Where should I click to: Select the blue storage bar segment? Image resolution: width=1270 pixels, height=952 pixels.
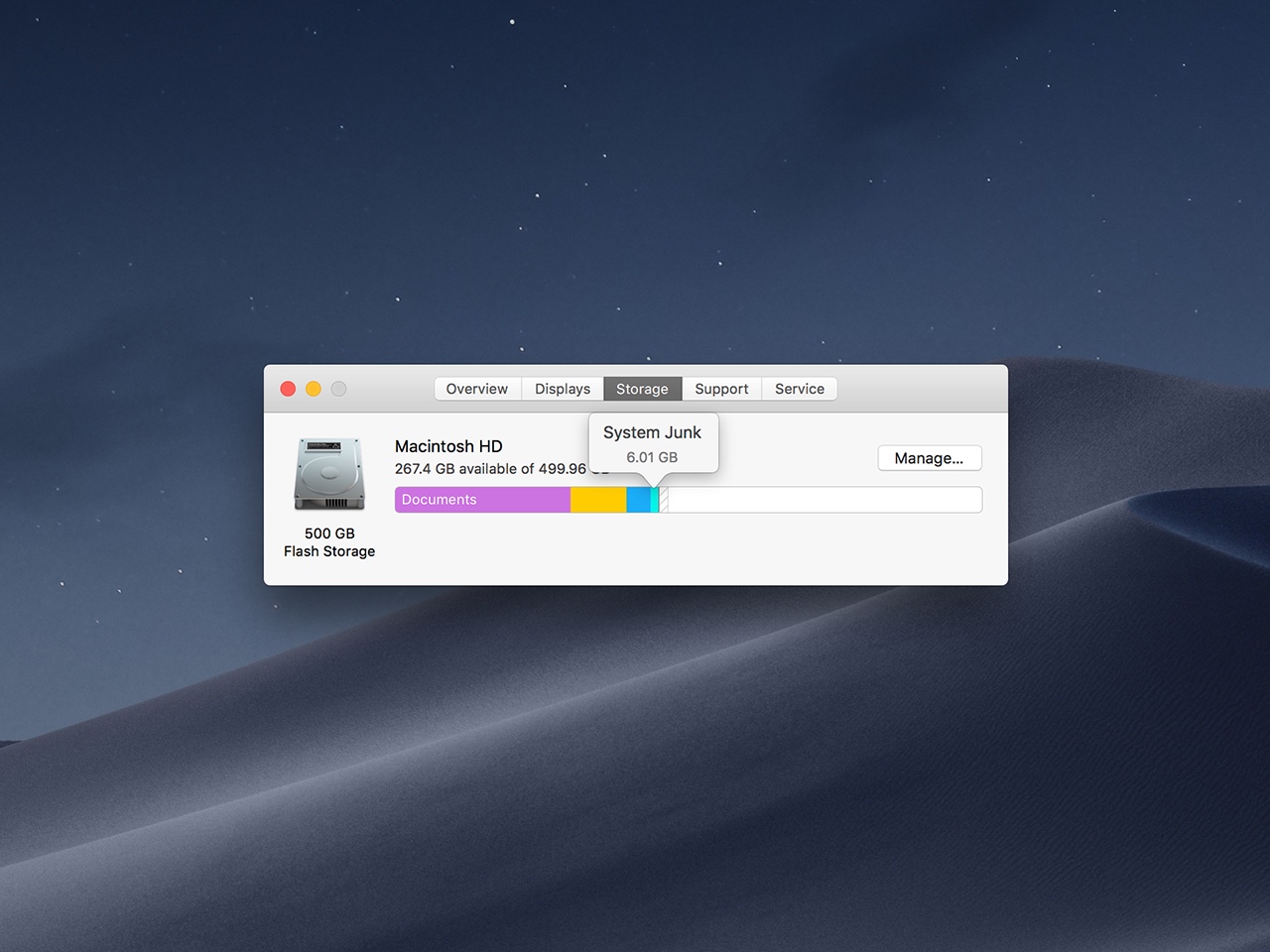[638, 500]
